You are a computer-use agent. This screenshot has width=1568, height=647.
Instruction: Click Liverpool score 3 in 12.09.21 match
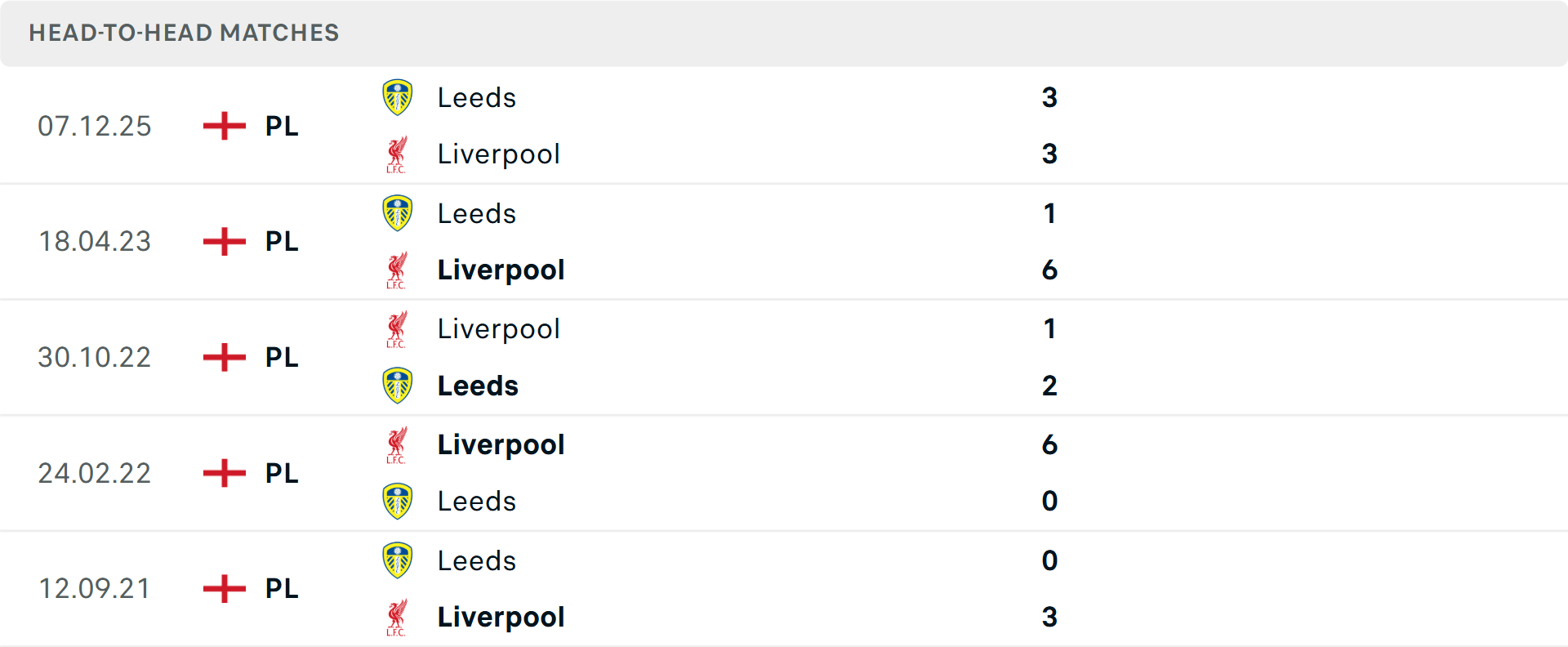click(1049, 618)
